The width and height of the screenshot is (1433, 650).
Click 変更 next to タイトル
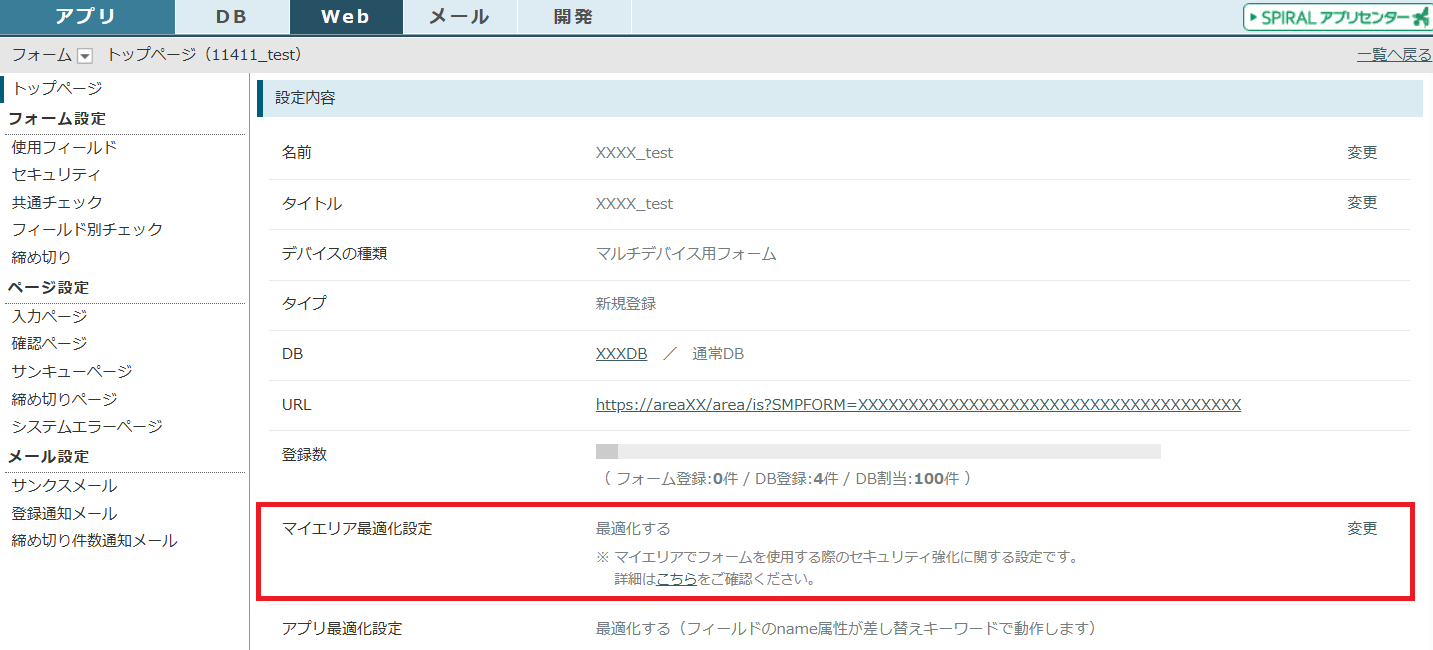click(x=1362, y=202)
